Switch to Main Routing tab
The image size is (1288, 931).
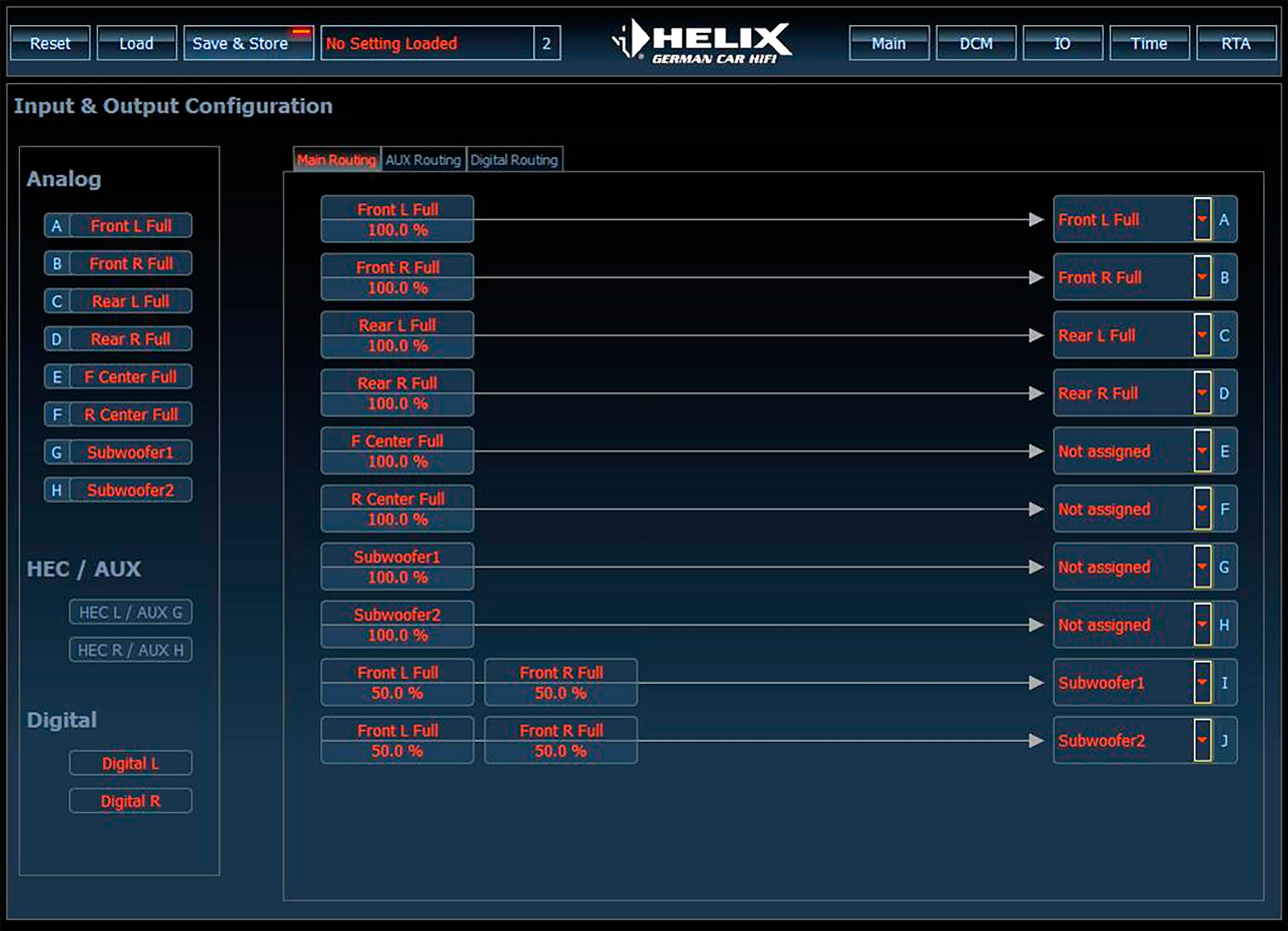click(x=336, y=159)
